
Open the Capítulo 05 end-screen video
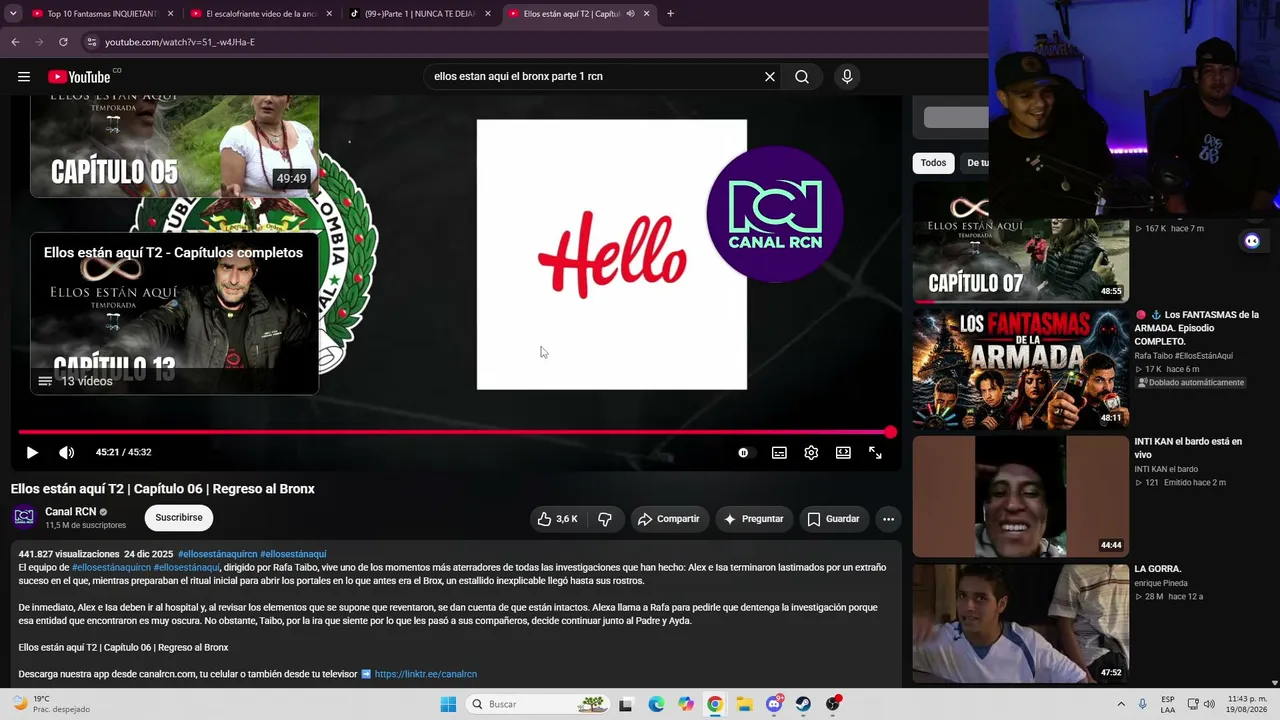(175, 145)
